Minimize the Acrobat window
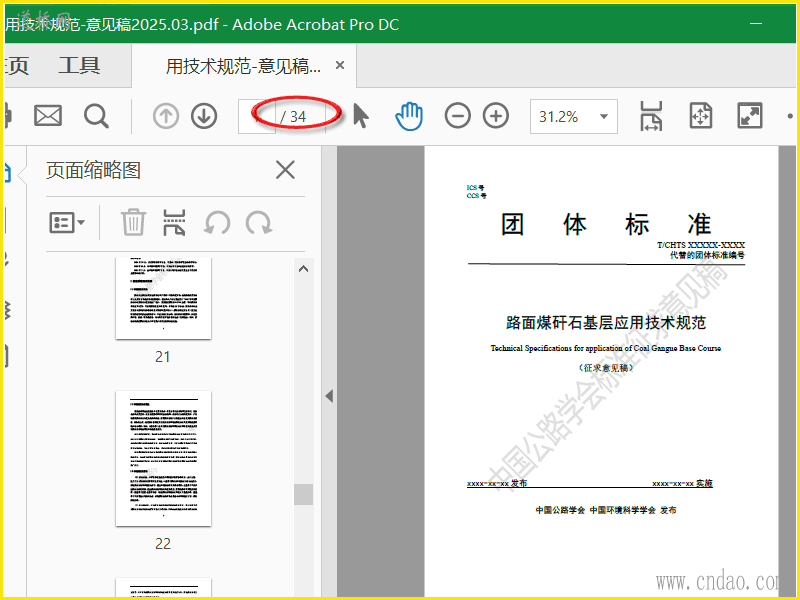Screen dimensions: 800x600 pyautogui.click(x=756, y=23)
